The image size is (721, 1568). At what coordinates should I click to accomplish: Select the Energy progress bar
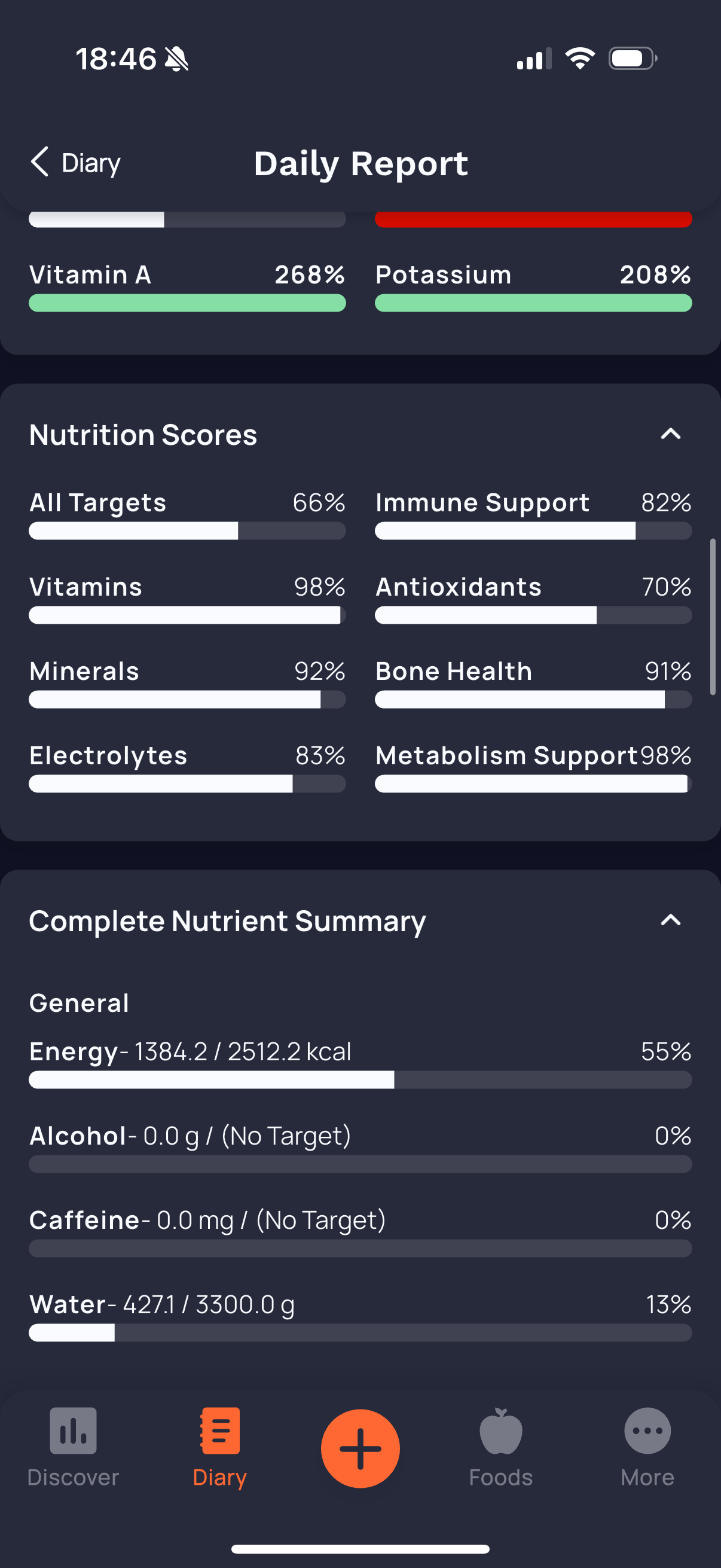pos(360,1080)
